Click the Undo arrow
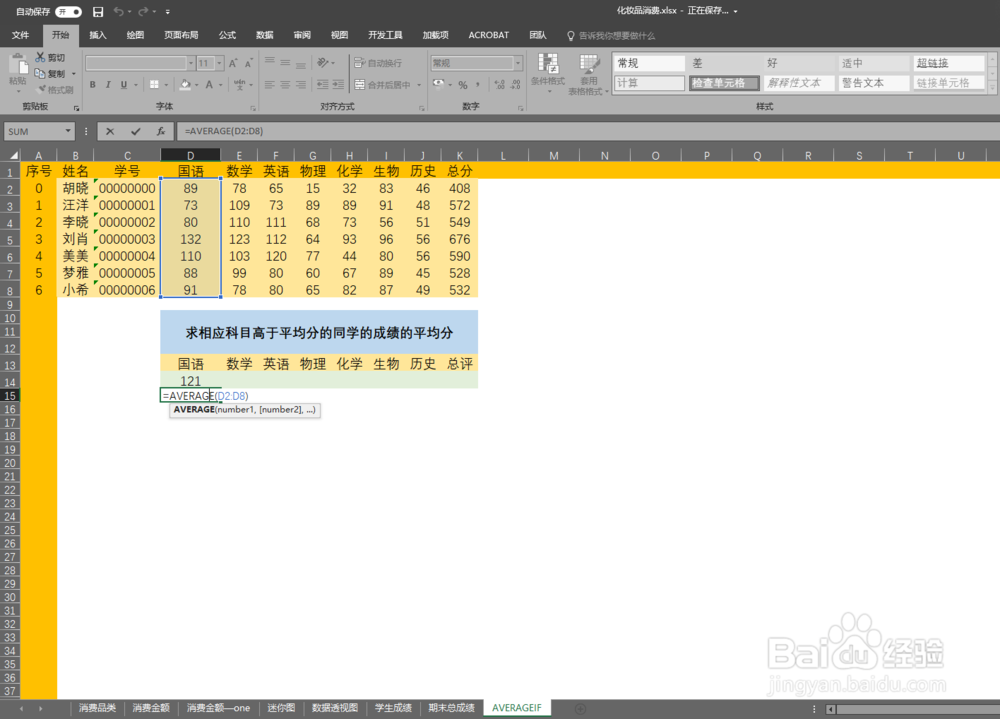This screenshot has height=719, width=1000. [118, 11]
